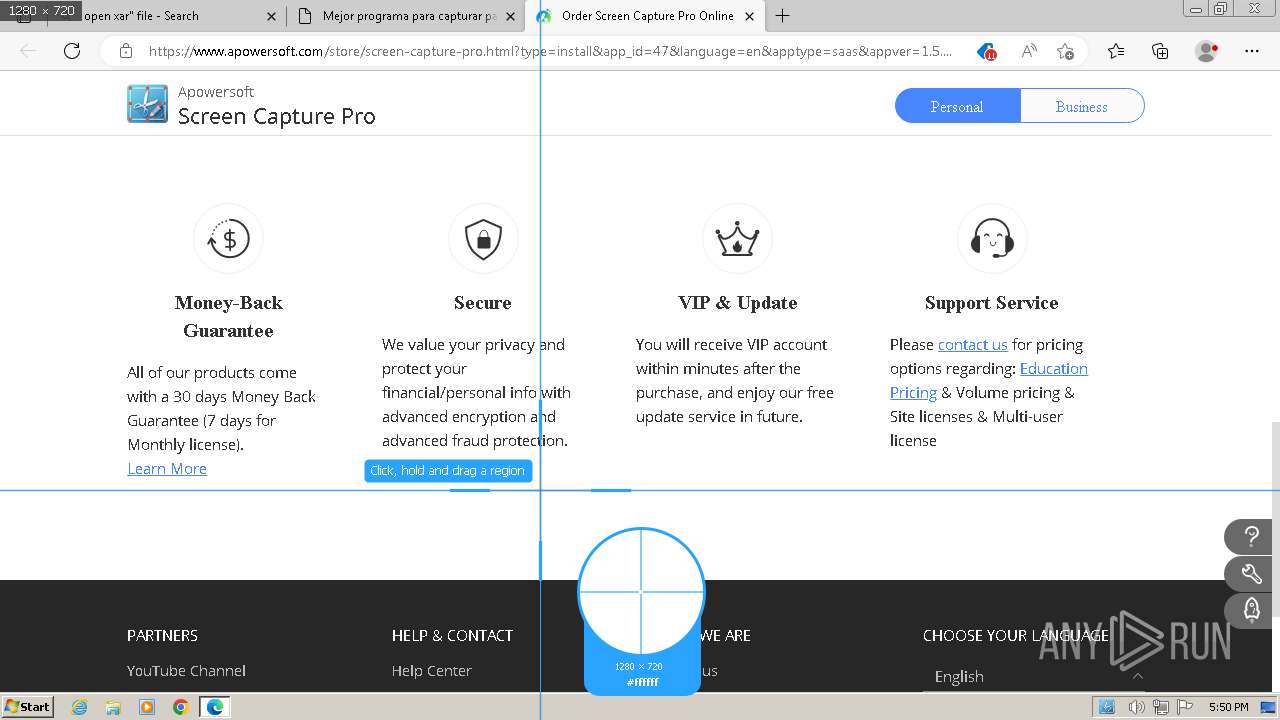Screen dimensions: 1280x720
Task: Add this page to favorites star icon
Action: (x=1066, y=51)
